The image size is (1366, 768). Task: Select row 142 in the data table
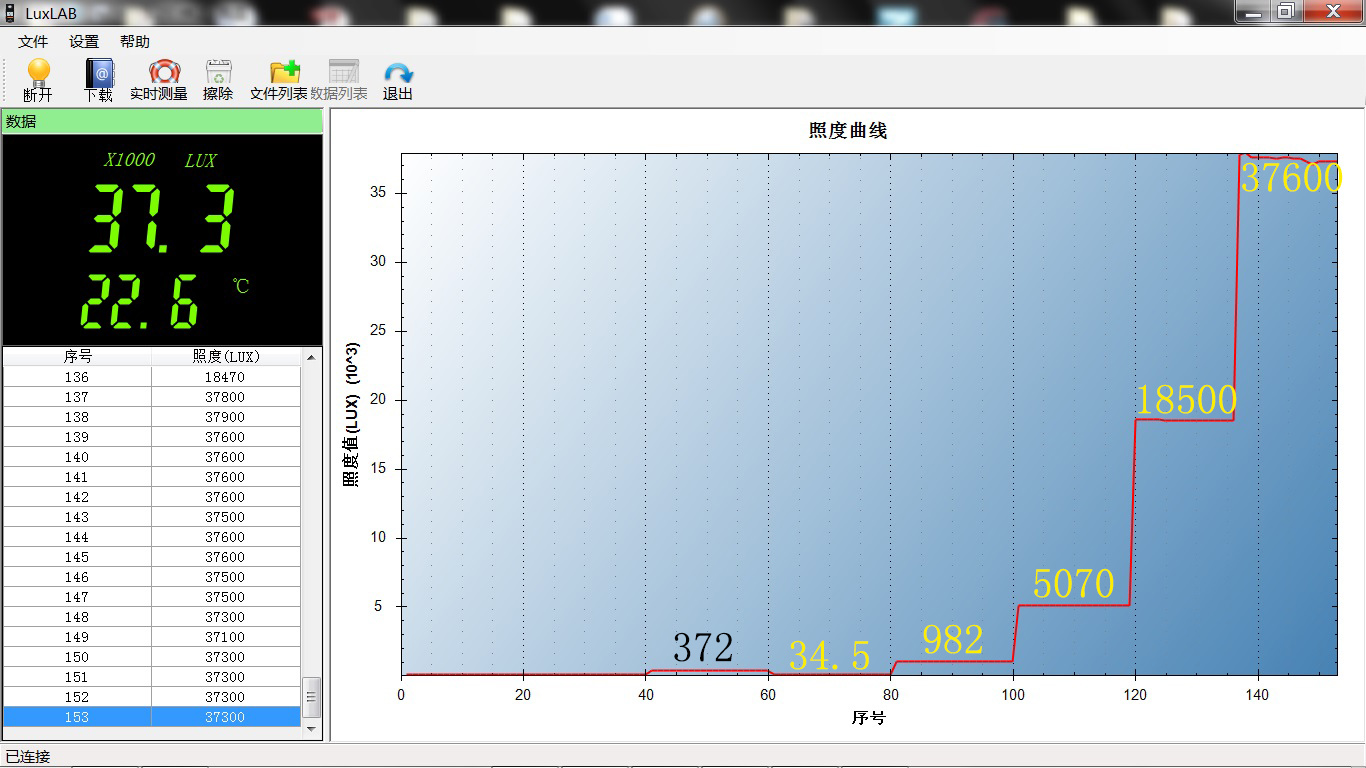[152, 497]
